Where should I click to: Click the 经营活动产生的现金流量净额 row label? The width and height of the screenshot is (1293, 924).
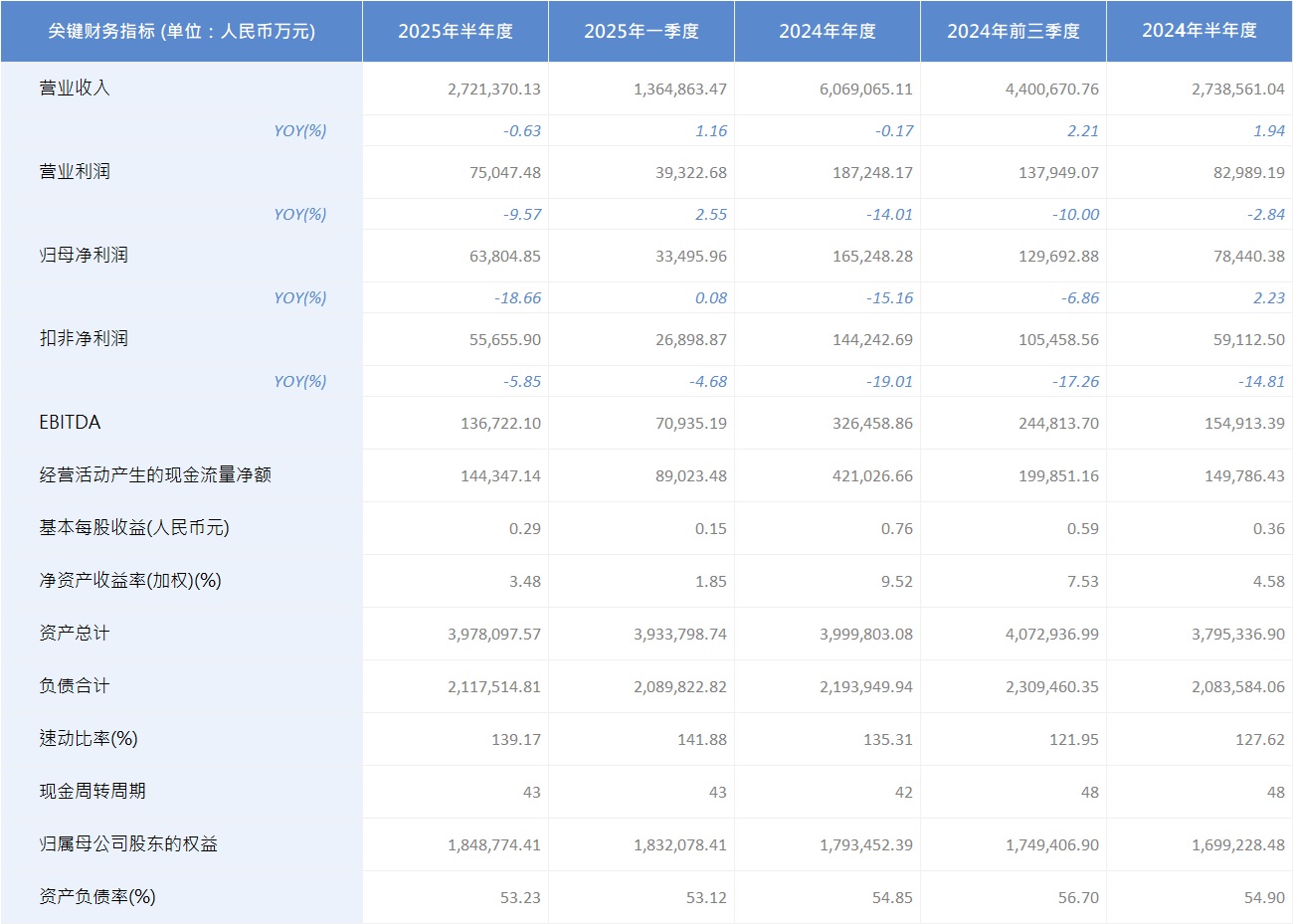tap(155, 475)
